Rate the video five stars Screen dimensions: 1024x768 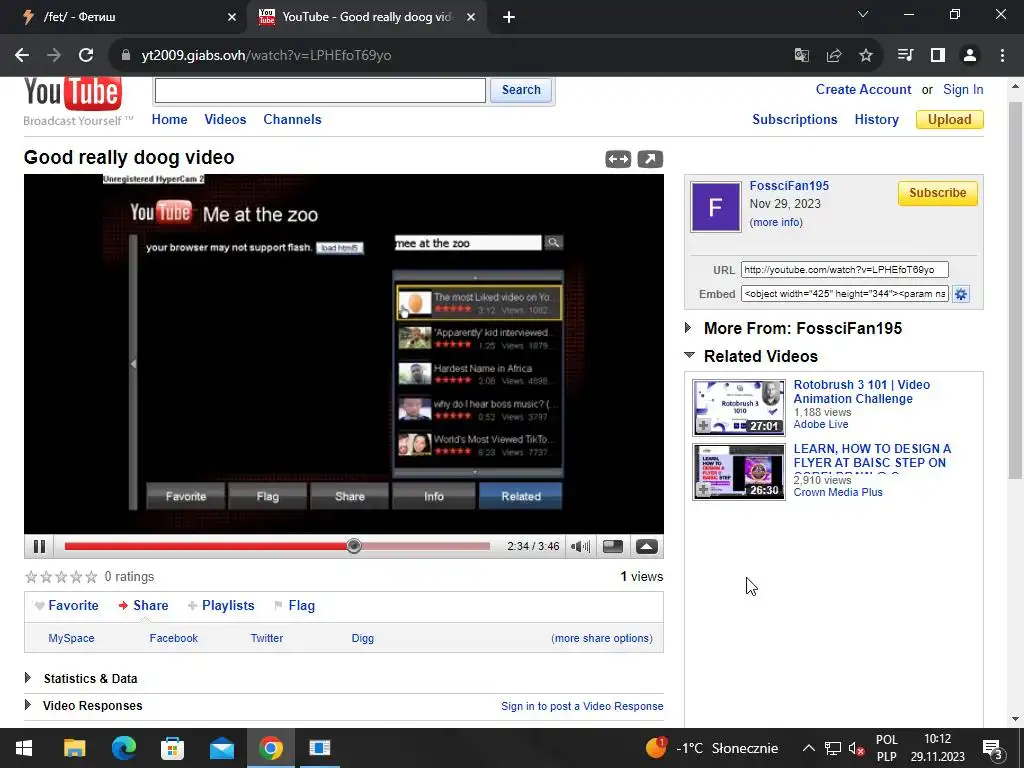(x=91, y=577)
